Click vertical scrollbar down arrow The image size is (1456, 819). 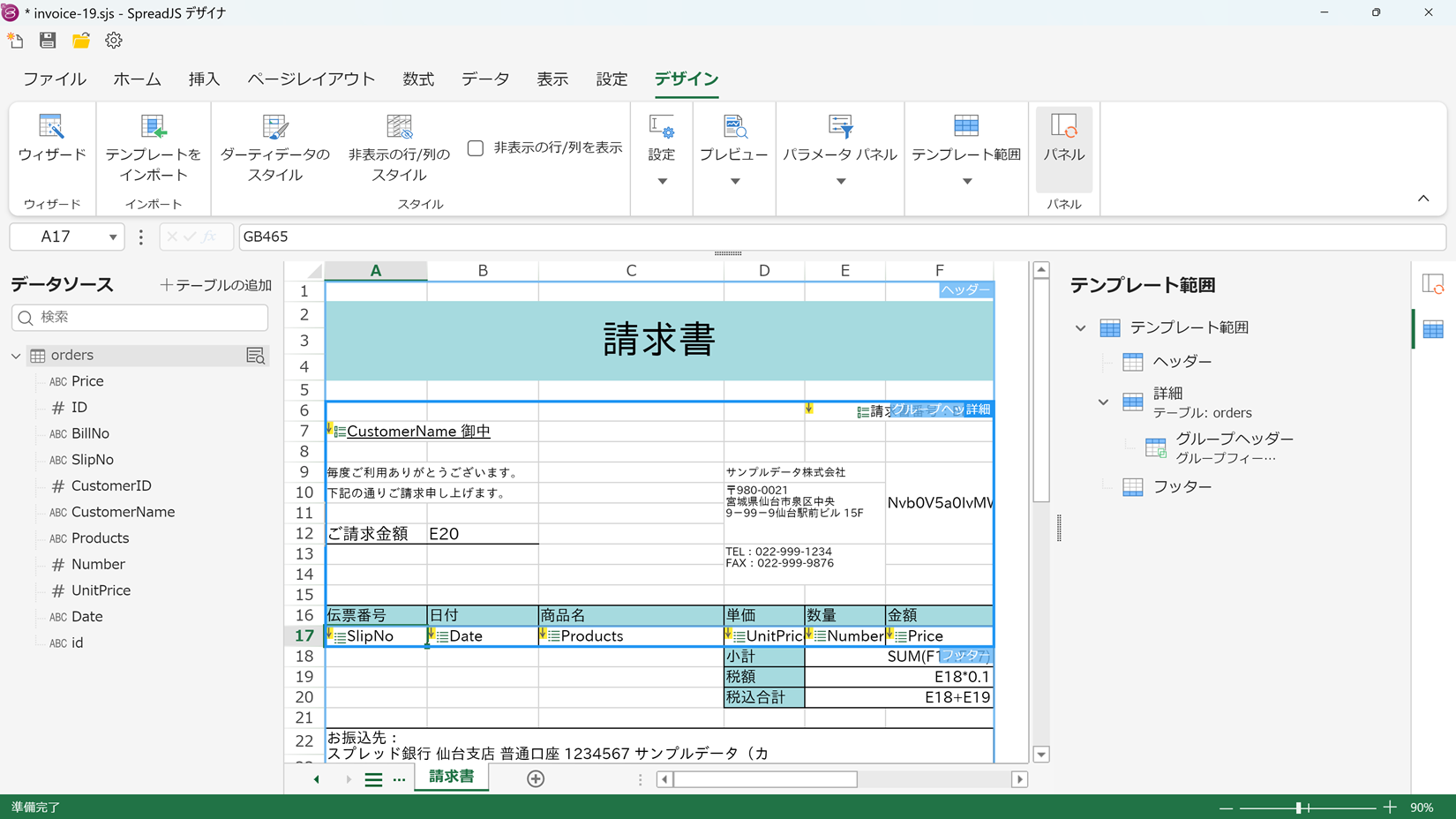click(x=1041, y=755)
